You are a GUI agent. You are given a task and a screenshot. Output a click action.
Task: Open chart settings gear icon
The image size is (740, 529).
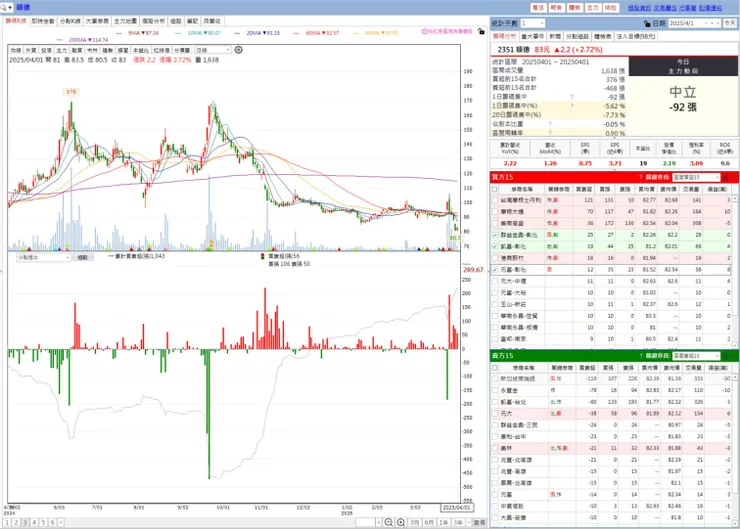[x=238, y=50]
